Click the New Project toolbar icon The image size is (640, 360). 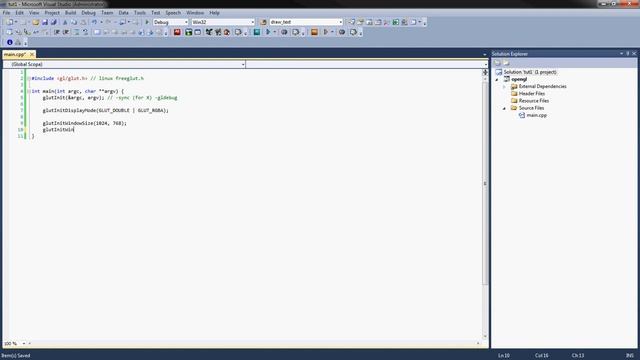click(x=9, y=22)
